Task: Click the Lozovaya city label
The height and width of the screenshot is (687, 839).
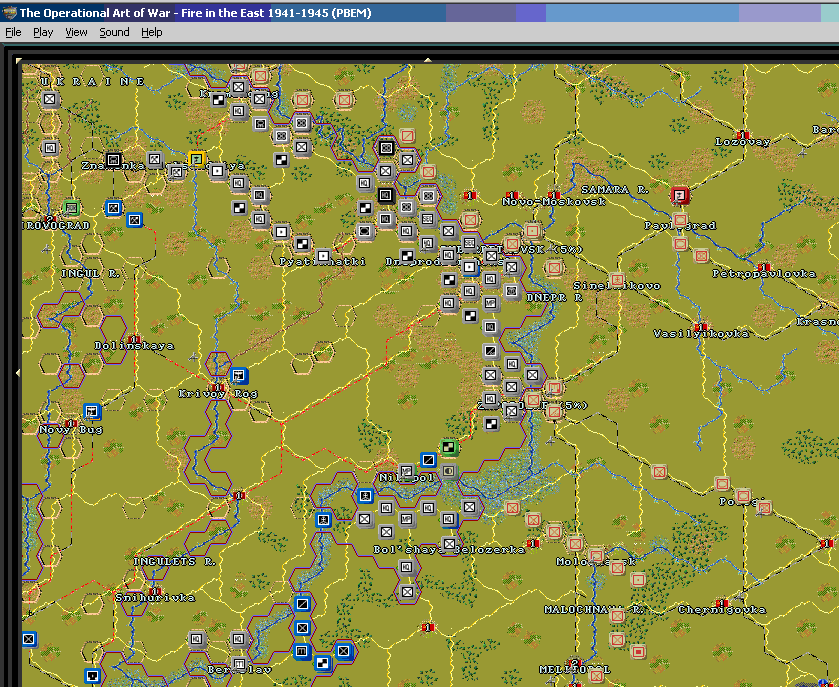Action: click(742, 142)
